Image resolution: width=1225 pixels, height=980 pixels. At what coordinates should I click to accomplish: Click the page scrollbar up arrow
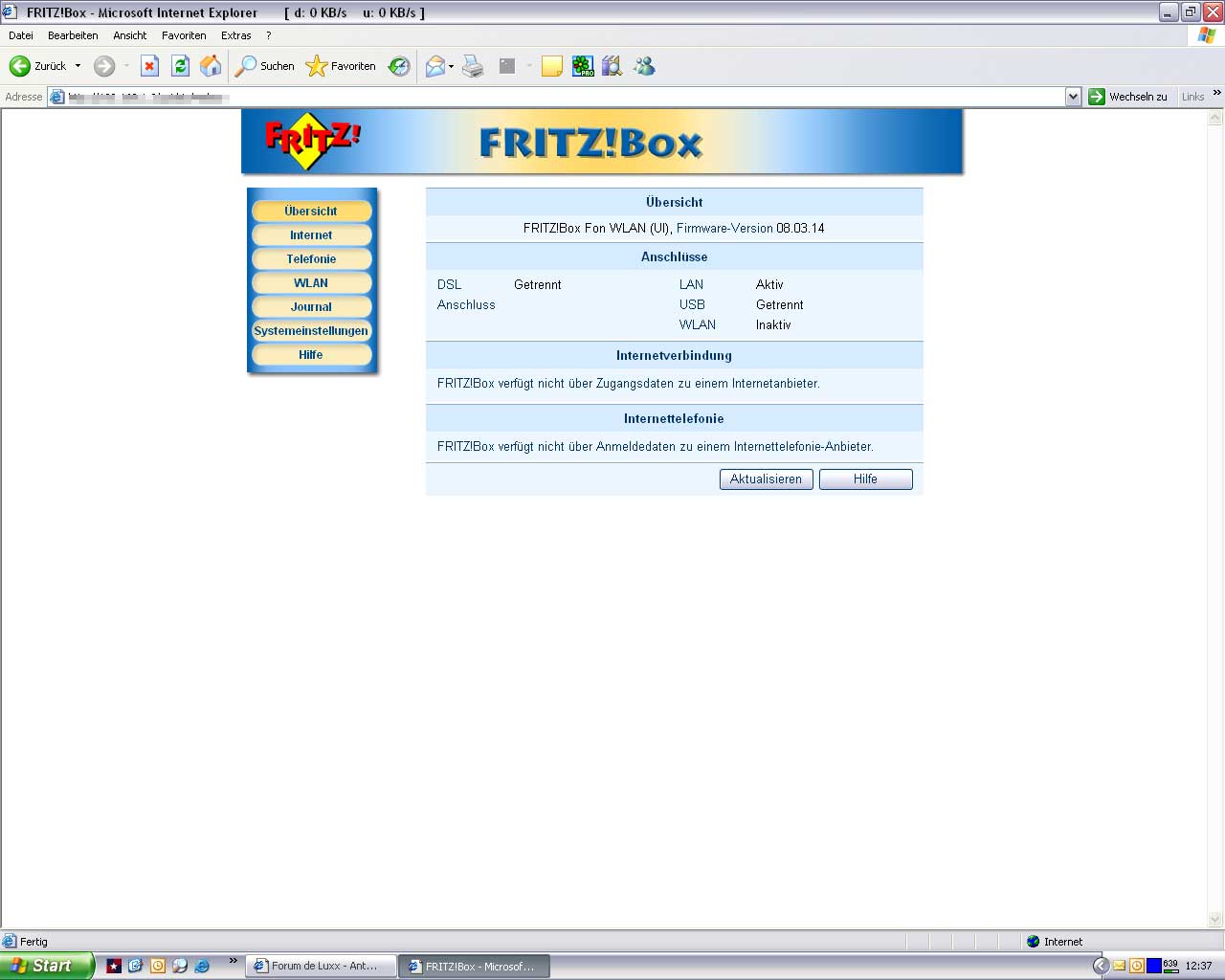tap(1215, 118)
